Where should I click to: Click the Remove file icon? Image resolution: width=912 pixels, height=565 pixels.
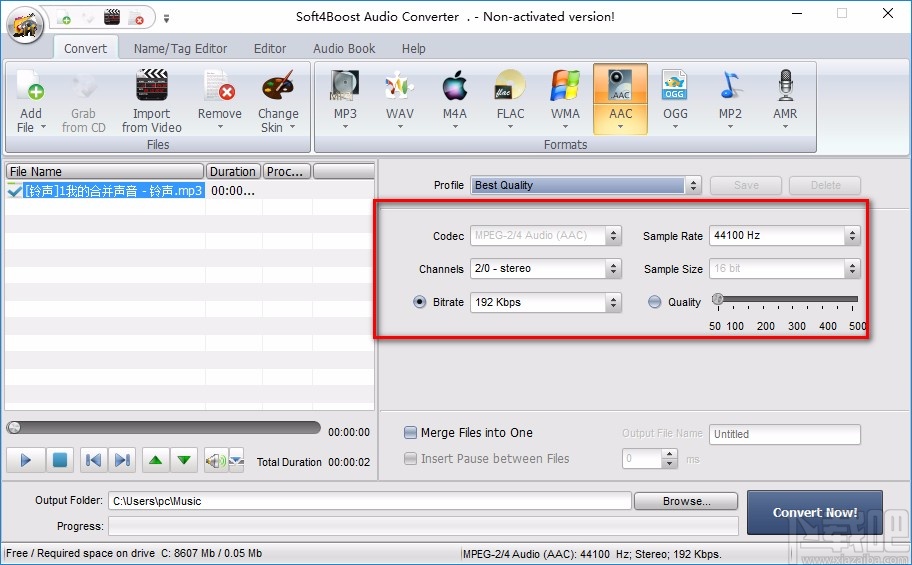219,87
